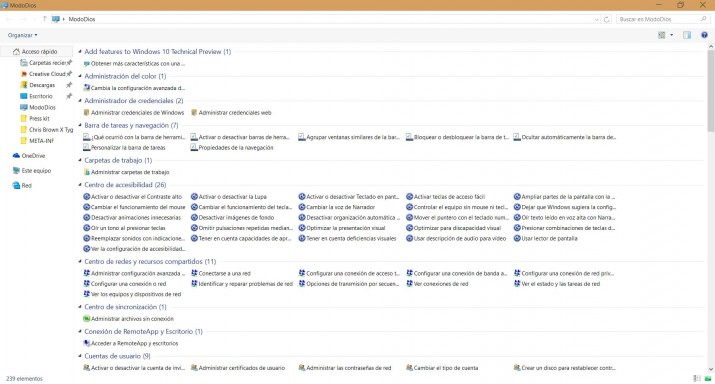The width and height of the screenshot is (715, 384).
Task: Collapse Administrador de credenciales group
Action: point(80,100)
